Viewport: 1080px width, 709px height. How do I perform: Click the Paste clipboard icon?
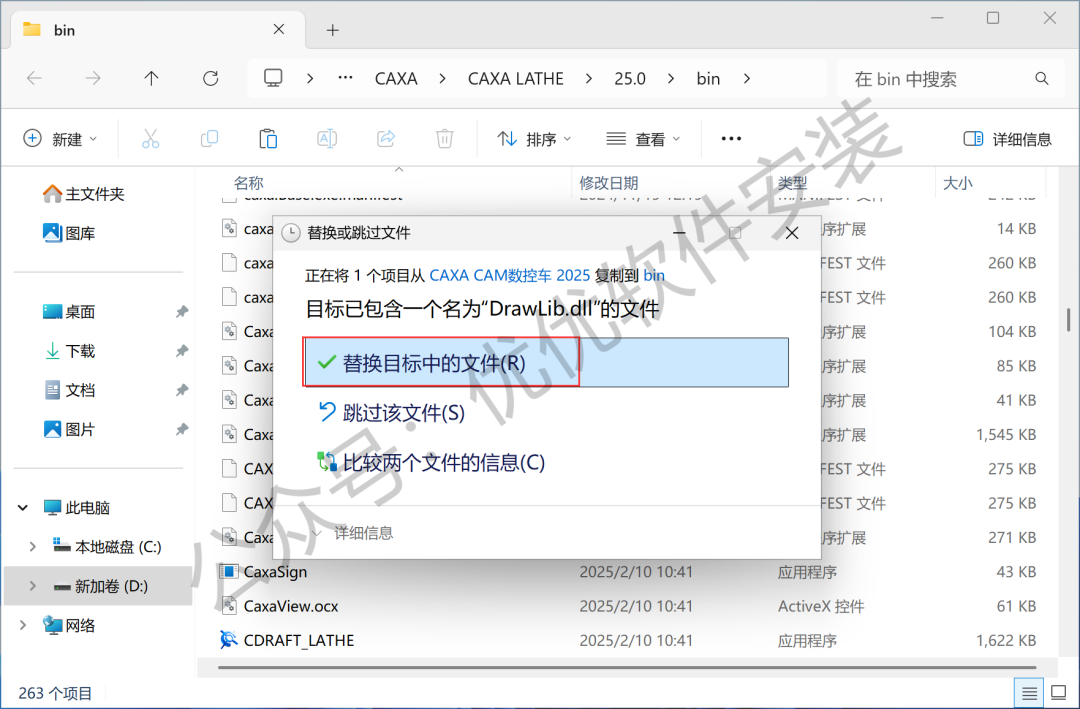(268, 138)
